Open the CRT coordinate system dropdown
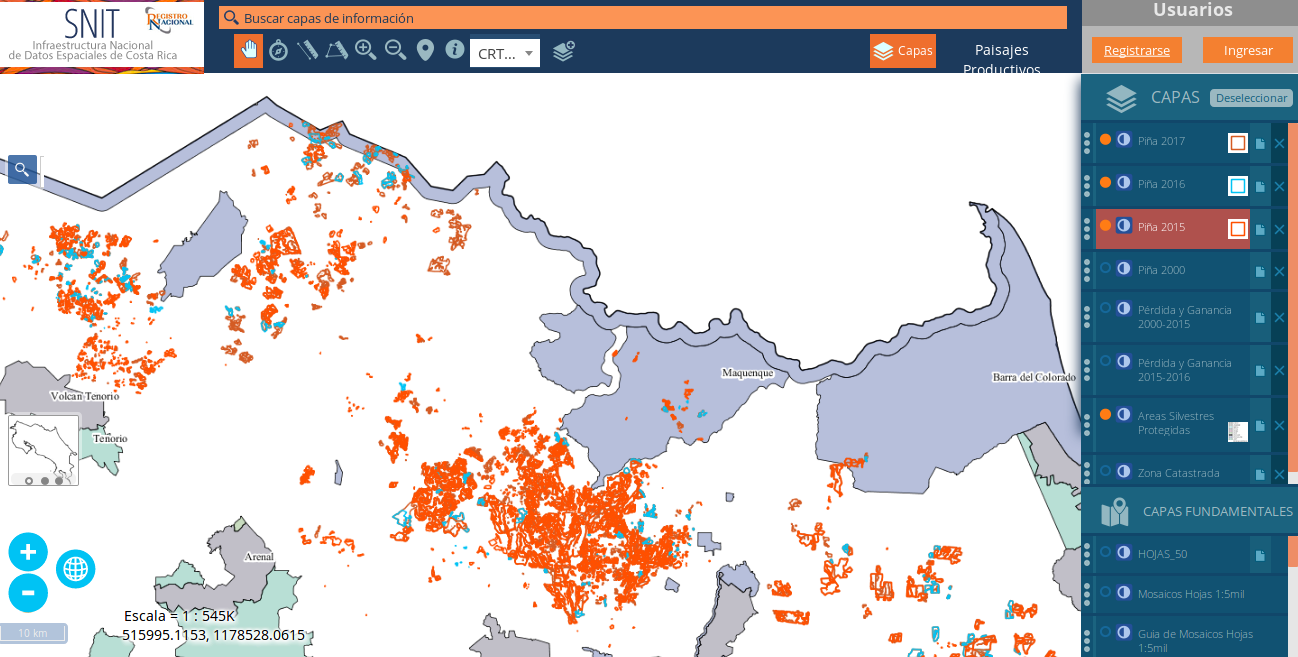The width and height of the screenshot is (1298, 657). [x=505, y=53]
